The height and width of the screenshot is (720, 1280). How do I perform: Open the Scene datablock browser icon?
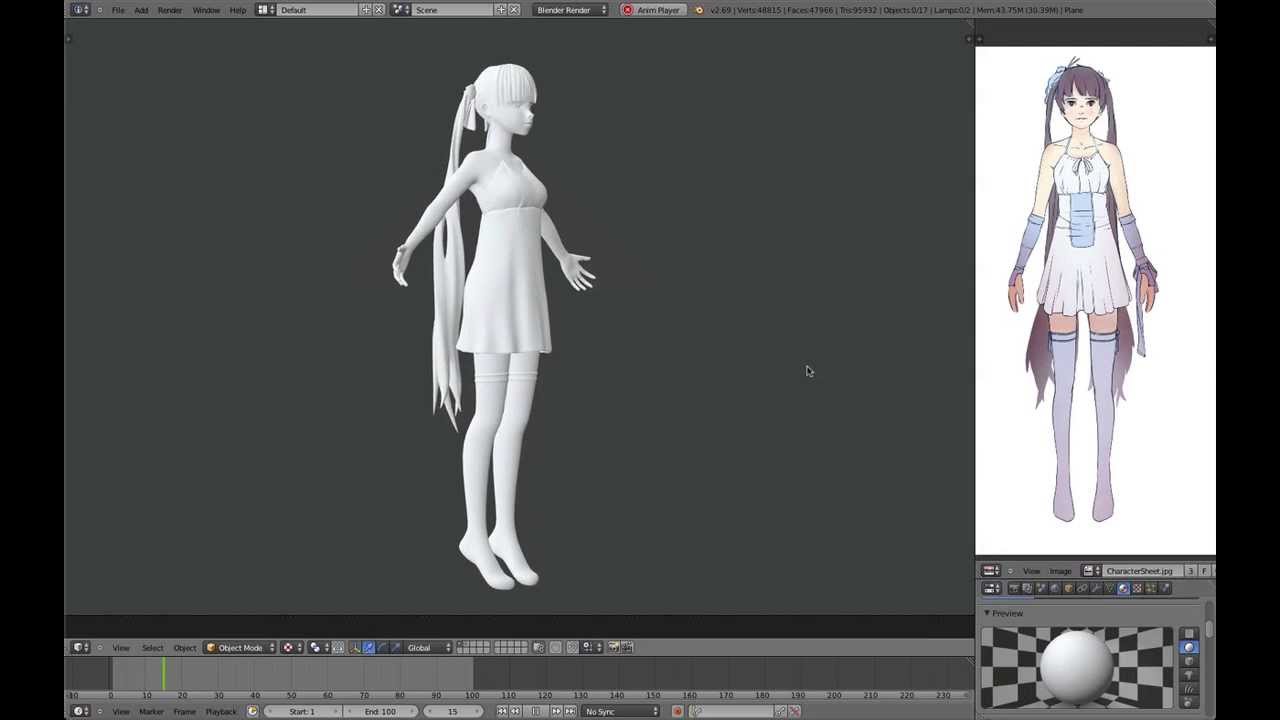click(x=400, y=10)
